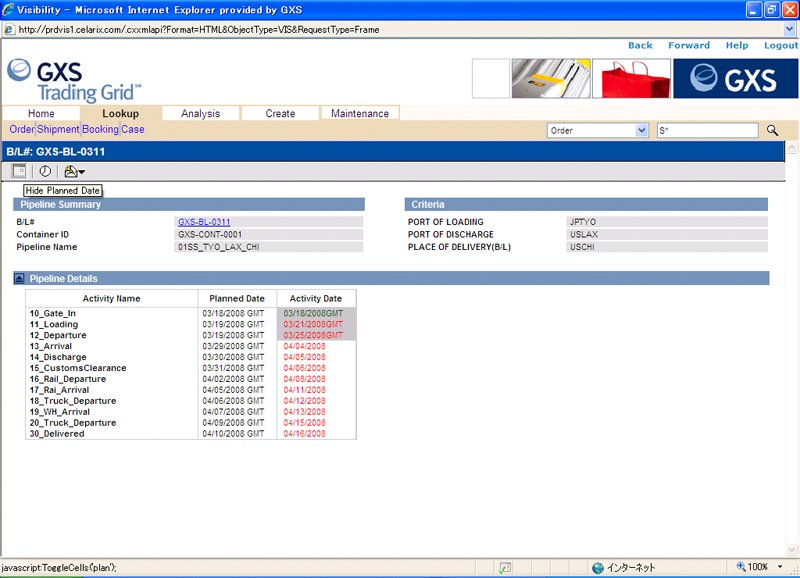This screenshot has height=578, width=800.
Task: Open the Help link
Action: [x=737, y=45]
